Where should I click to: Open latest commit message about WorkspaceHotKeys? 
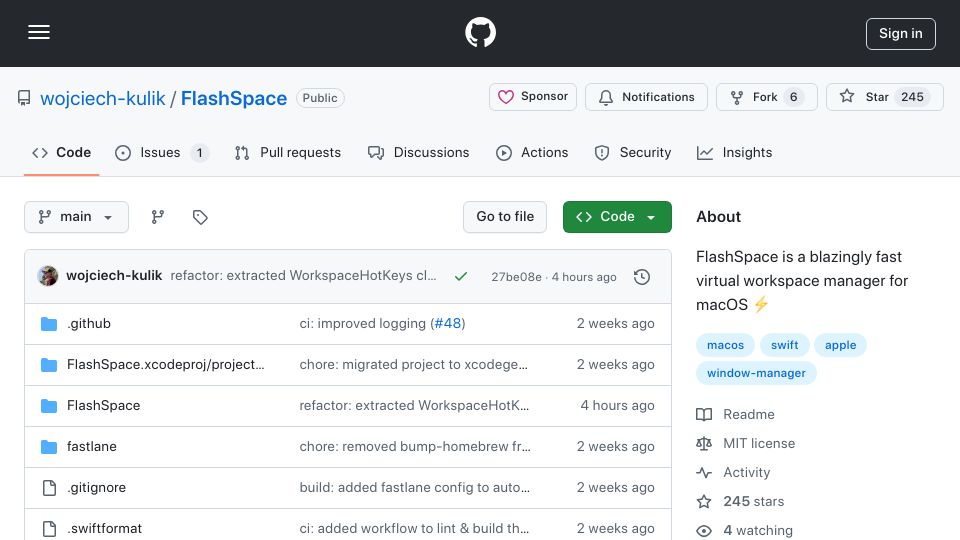pyautogui.click(x=304, y=276)
